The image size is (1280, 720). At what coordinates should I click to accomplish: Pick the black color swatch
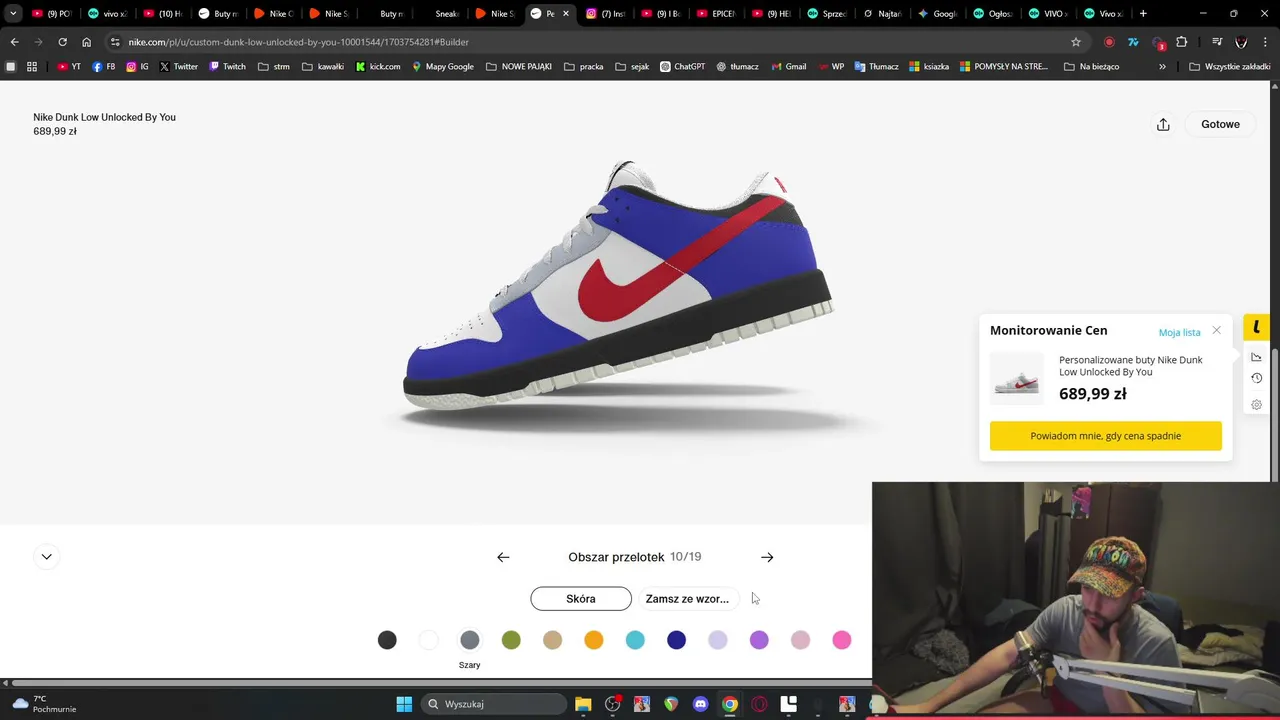[x=387, y=640]
